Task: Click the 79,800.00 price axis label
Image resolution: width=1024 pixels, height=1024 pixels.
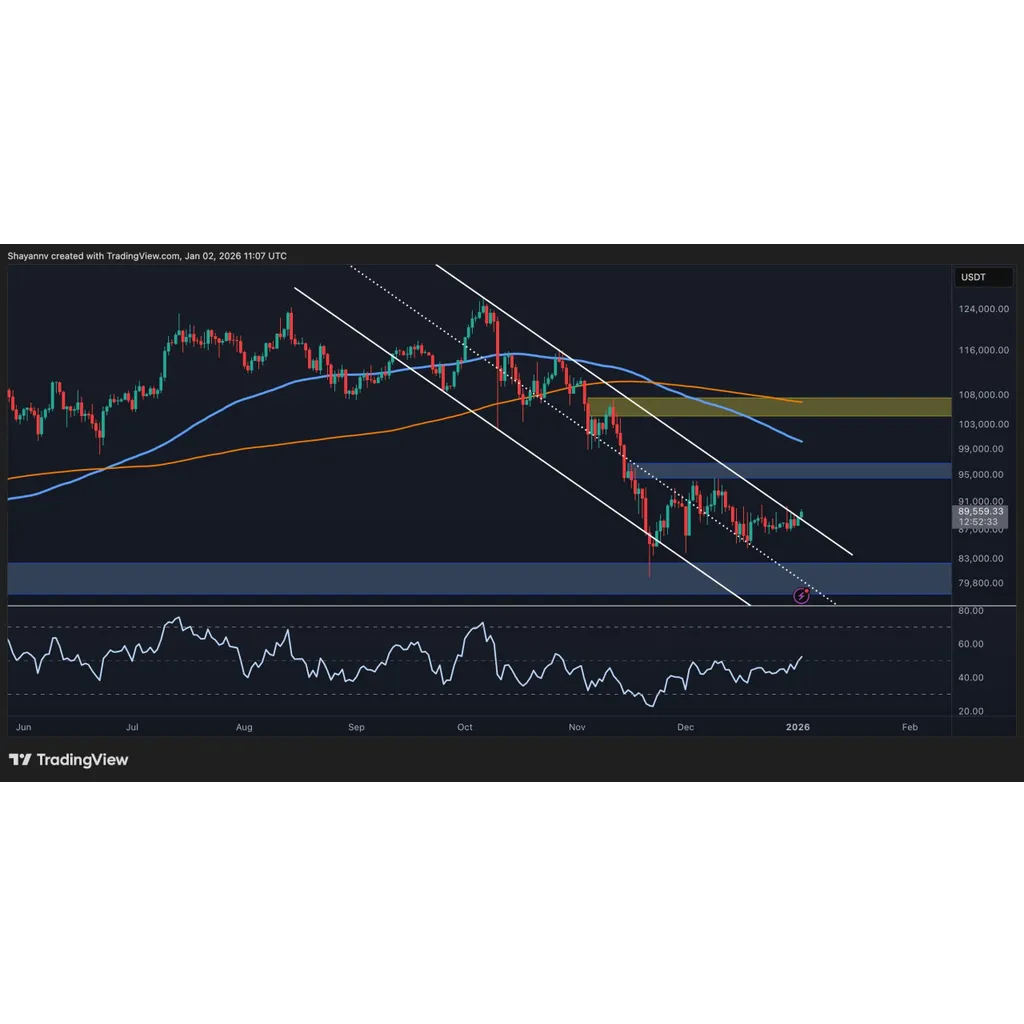Action: 981,583
